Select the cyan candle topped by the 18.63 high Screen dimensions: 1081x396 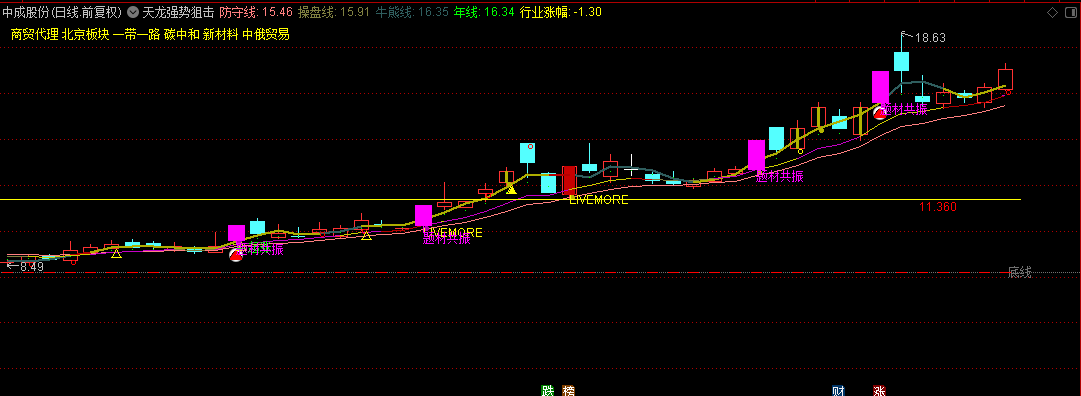click(x=901, y=61)
